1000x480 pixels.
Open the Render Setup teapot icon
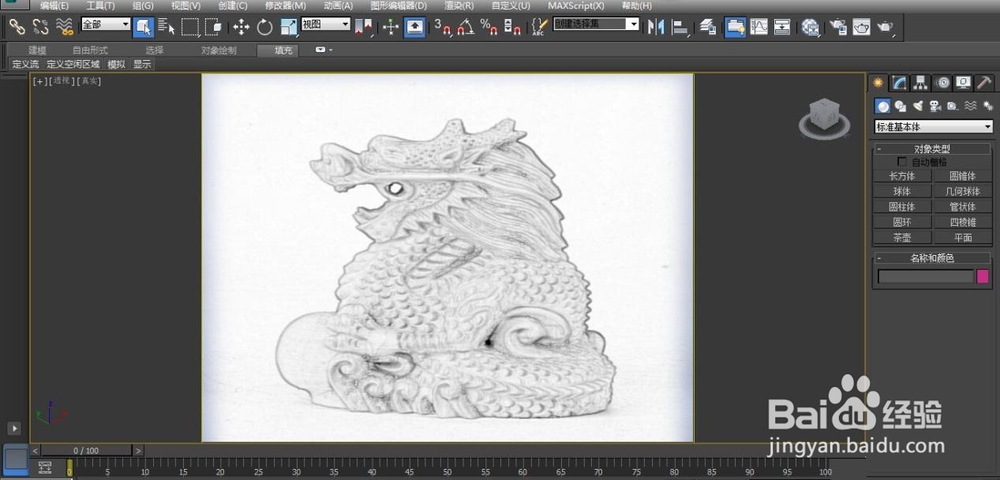tap(838, 27)
